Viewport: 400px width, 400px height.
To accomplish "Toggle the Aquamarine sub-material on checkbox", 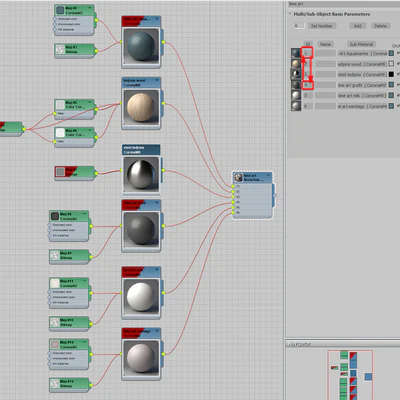I will pyautogui.click(x=398, y=53).
